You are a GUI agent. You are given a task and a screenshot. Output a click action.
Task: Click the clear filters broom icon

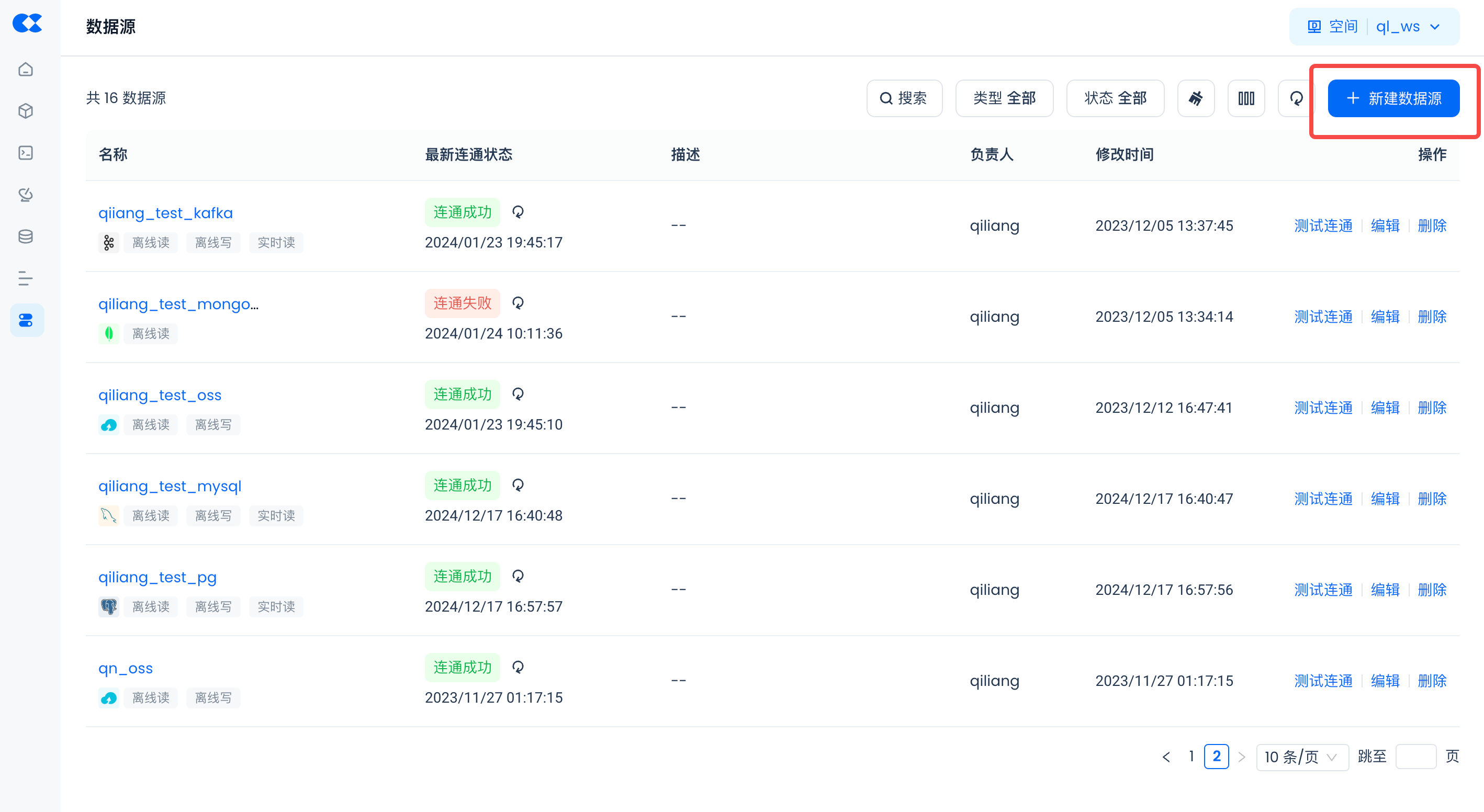click(x=1195, y=98)
